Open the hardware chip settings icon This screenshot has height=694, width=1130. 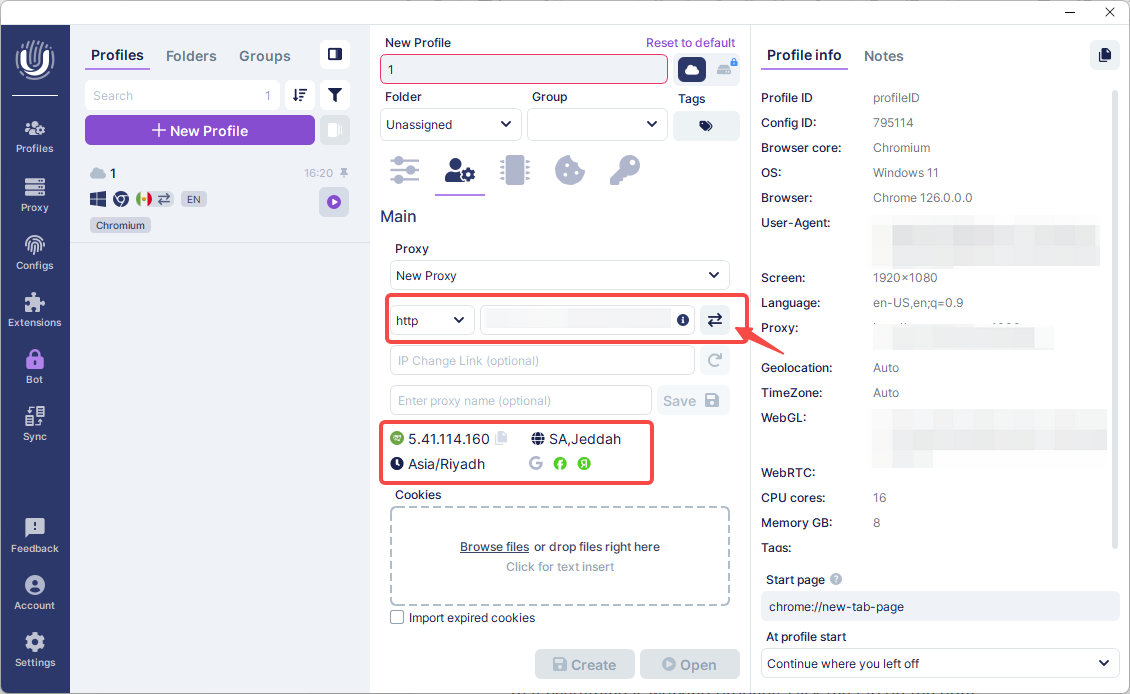514,170
